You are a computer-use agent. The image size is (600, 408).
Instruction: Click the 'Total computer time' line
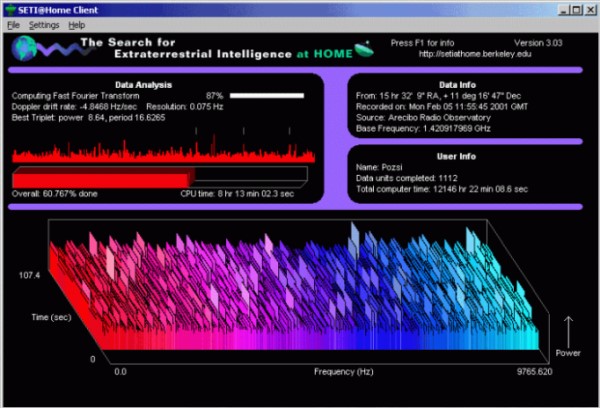[442, 189]
